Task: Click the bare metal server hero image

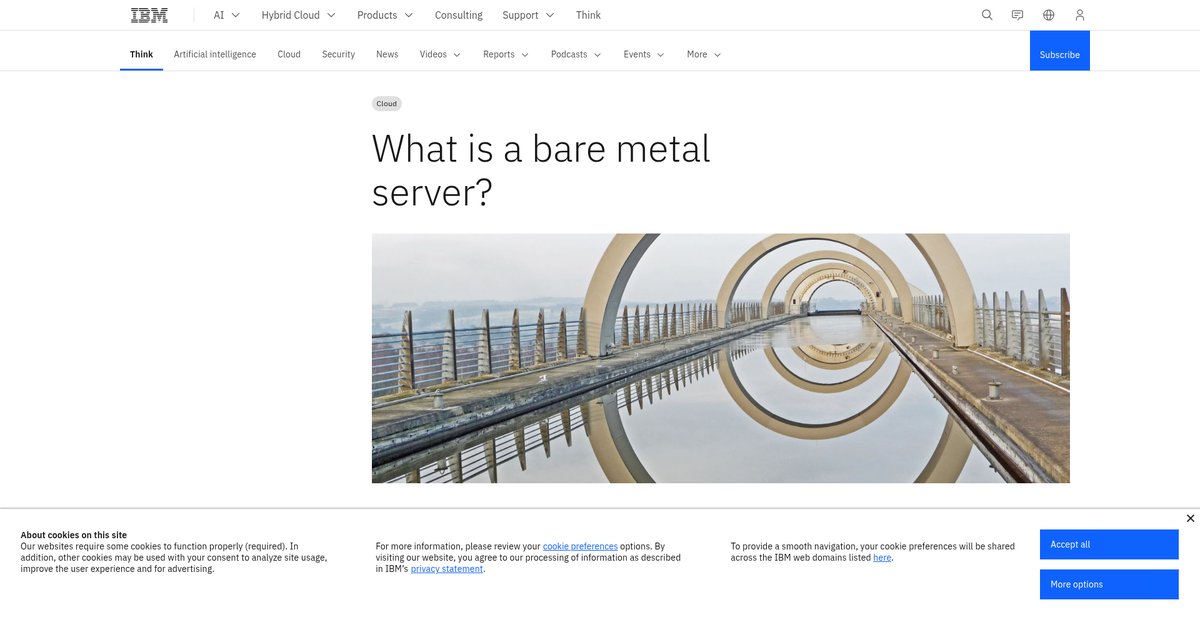Action: (x=721, y=358)
